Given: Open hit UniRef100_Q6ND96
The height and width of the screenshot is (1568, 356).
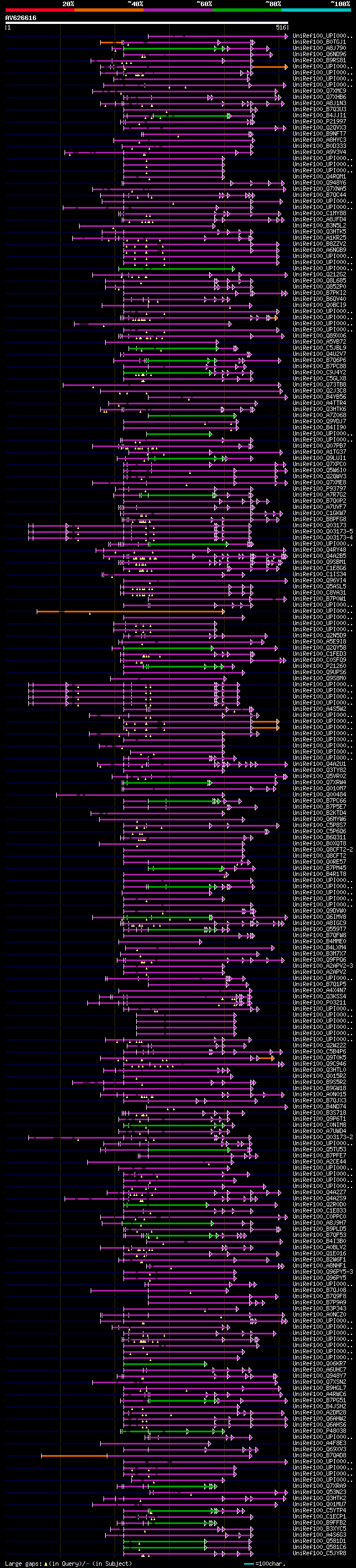Looking at the screenshot, I should point(319,55).
